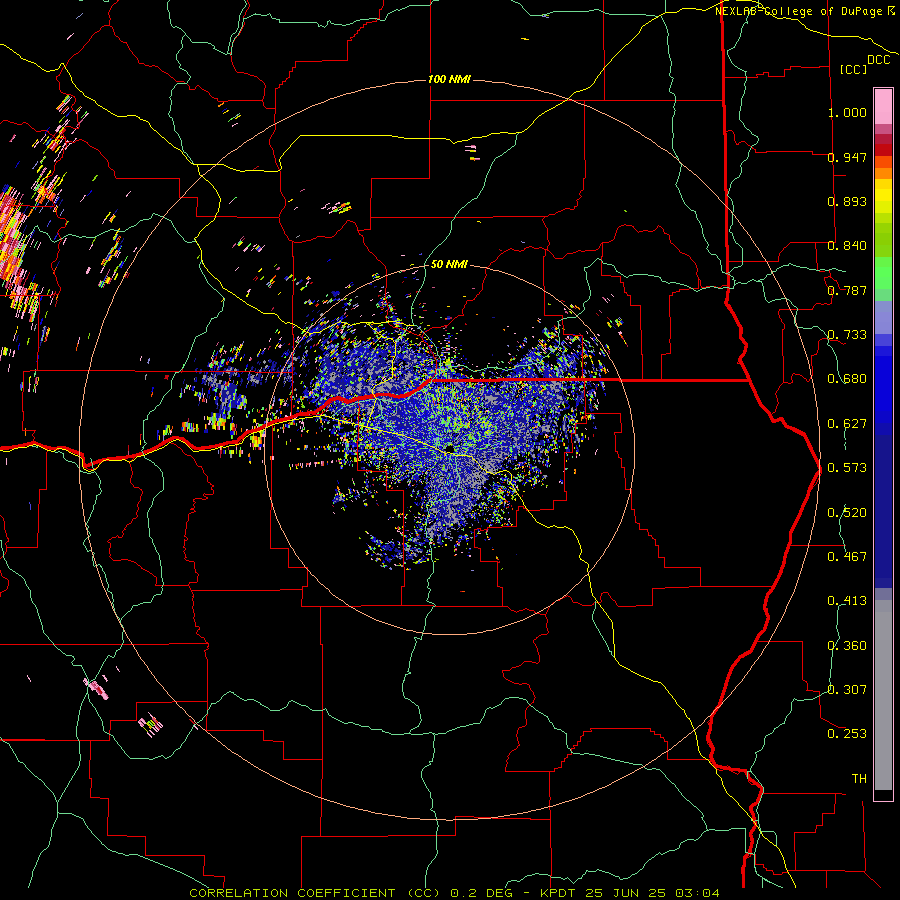Screen dimensions: 900x900
Task: Click the 0.947 value on the color scale
Action: pyautogui.click(x=847, y=157)
